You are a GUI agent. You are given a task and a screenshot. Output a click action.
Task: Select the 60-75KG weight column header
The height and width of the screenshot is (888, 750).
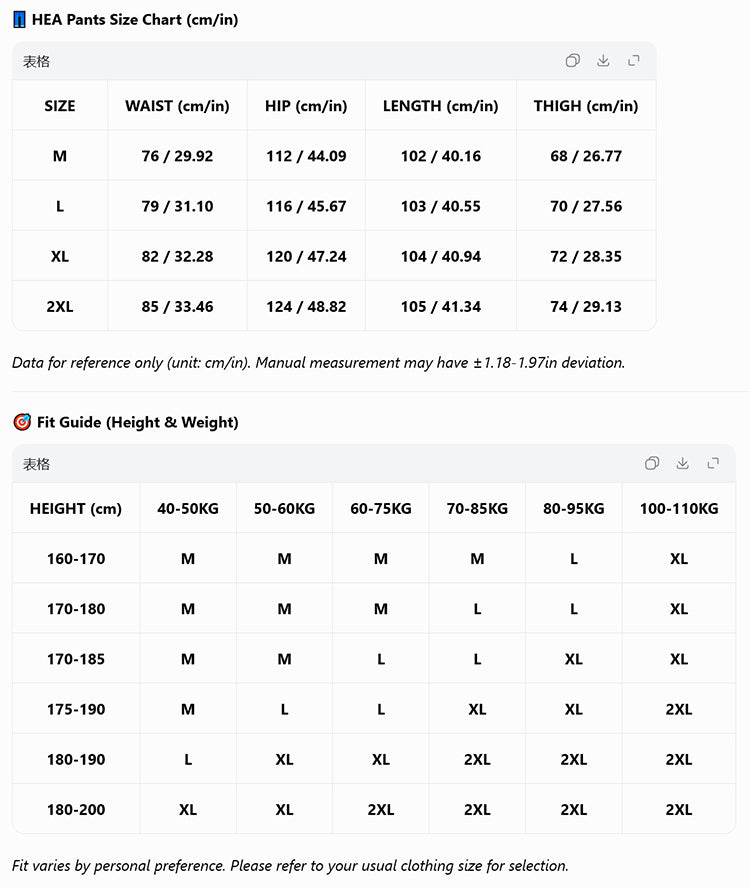381,509
